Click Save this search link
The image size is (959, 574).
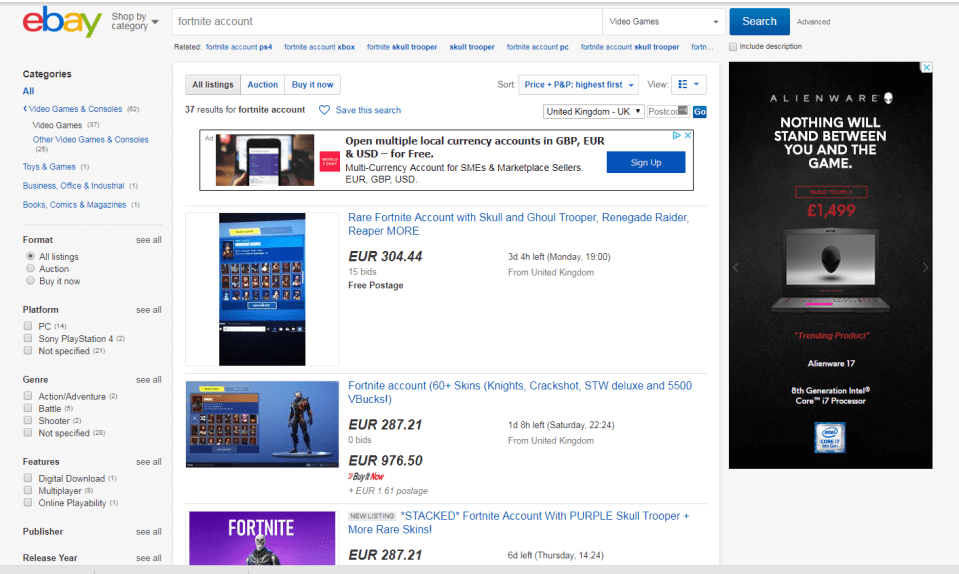368,110
